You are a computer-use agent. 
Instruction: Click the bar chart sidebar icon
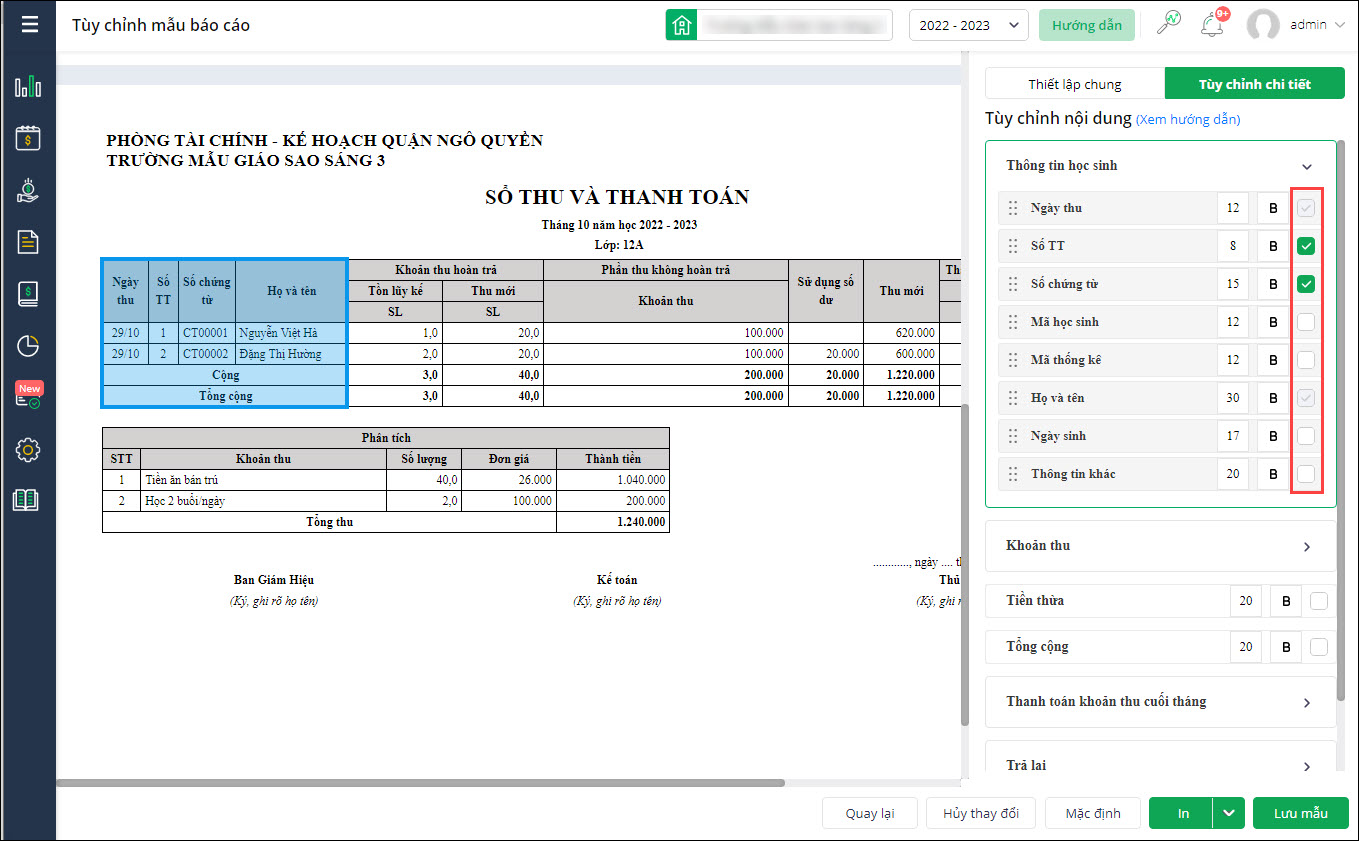point(28,87)
